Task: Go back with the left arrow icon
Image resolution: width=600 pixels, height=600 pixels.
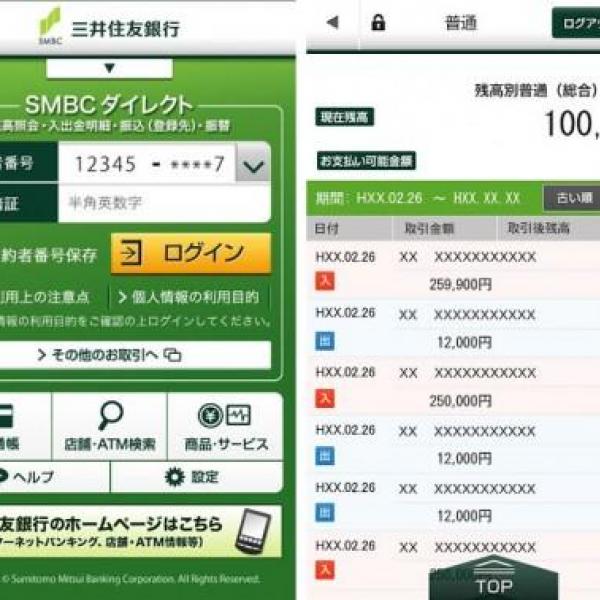Action: coord(333,22)
